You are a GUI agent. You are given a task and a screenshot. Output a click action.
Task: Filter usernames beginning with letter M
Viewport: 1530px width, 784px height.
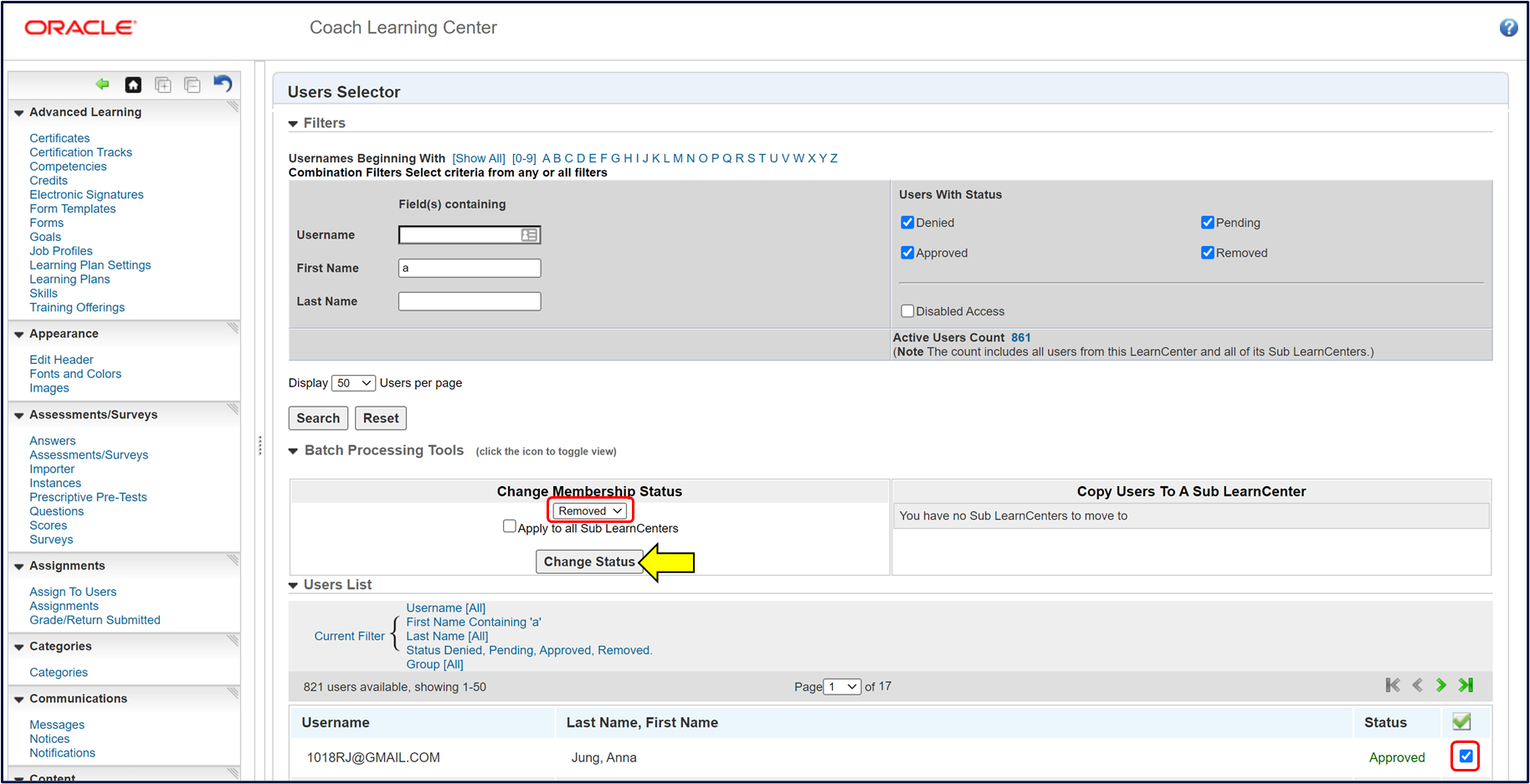(x=678, y=158)
